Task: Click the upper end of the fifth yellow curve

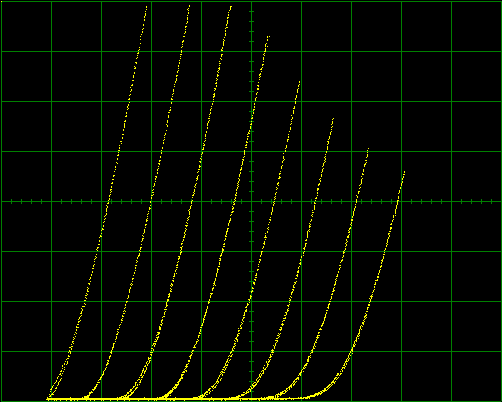Action: (x=300, y=82)
